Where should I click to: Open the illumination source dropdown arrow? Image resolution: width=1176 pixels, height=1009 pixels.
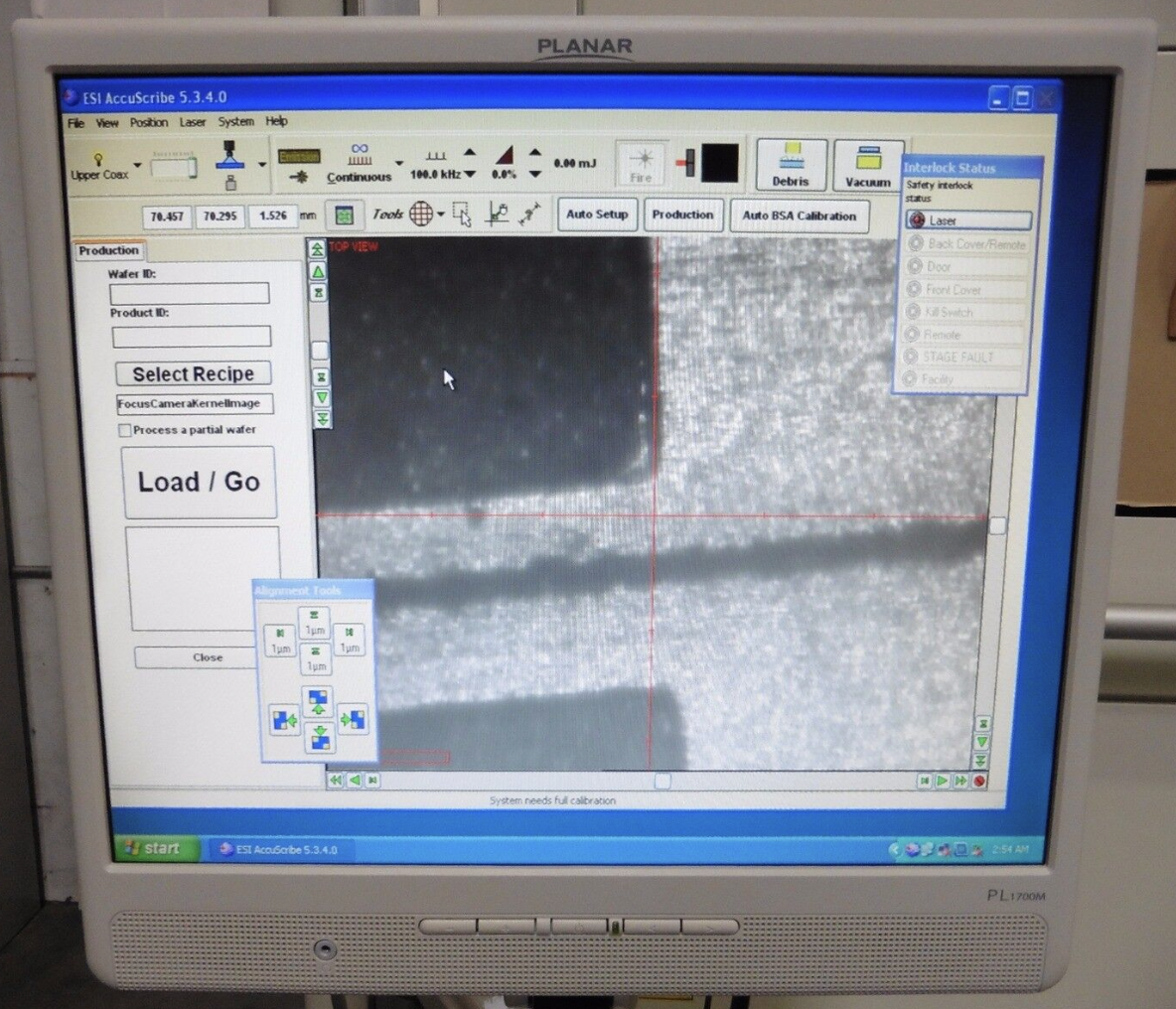point(137,164)
